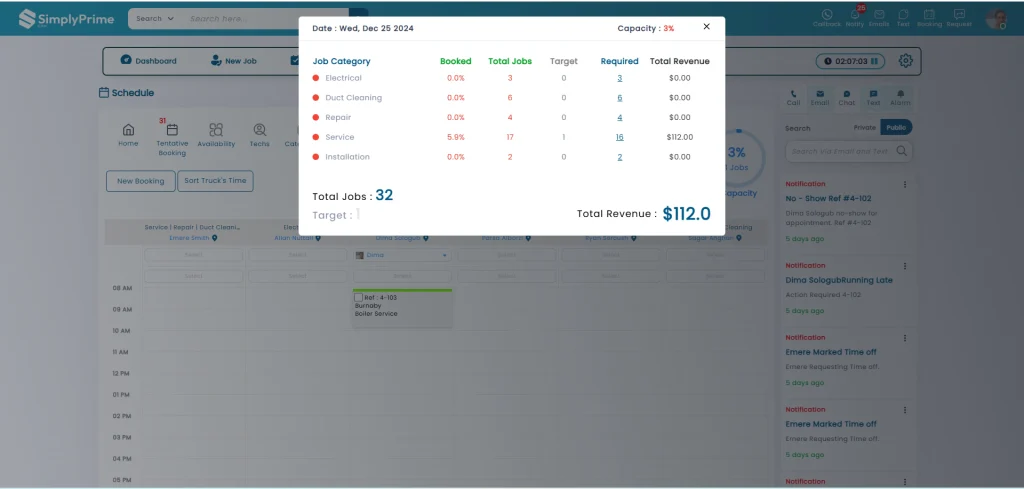Open the No - Show Ref #4-102 notification
Image resolution: width=1024 pixels, height=489 pixels.
(828, 198)
